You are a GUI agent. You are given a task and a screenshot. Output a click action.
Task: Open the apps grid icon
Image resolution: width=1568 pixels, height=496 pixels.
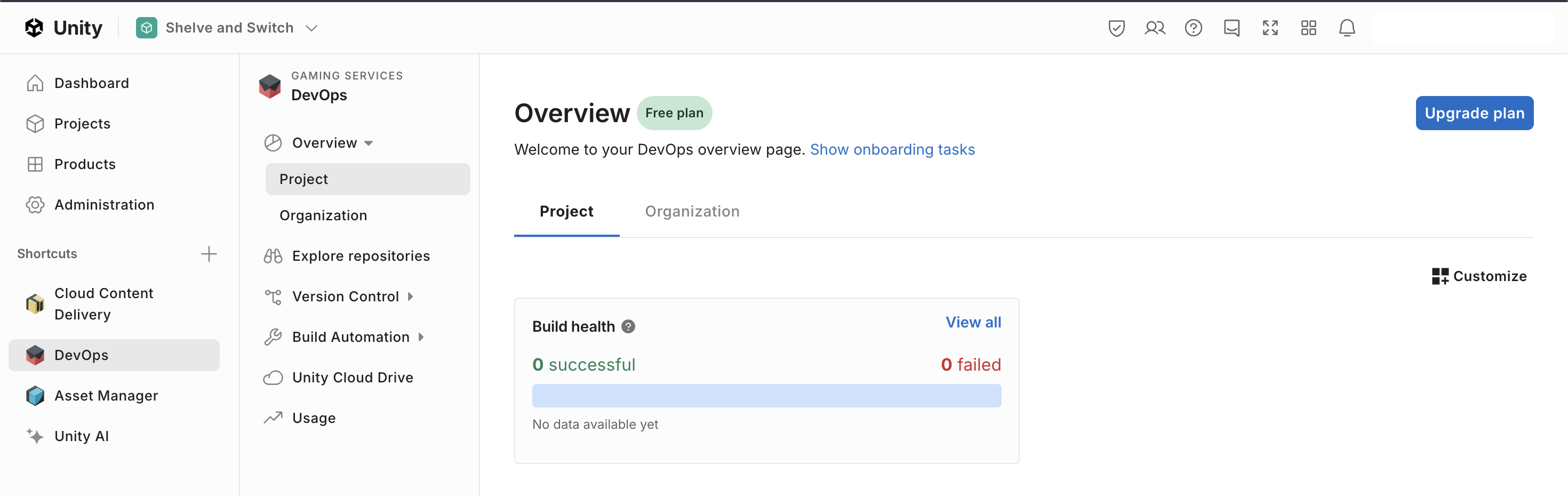pyautogui.click(x=1308, y=28)
